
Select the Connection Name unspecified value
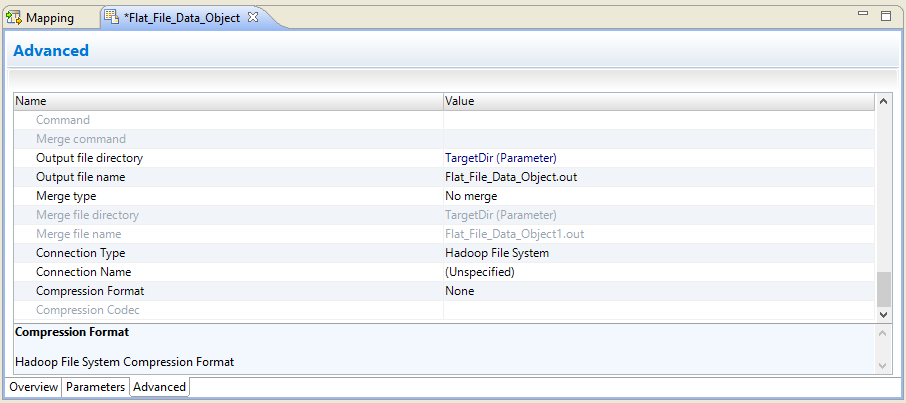coord(480,272)
